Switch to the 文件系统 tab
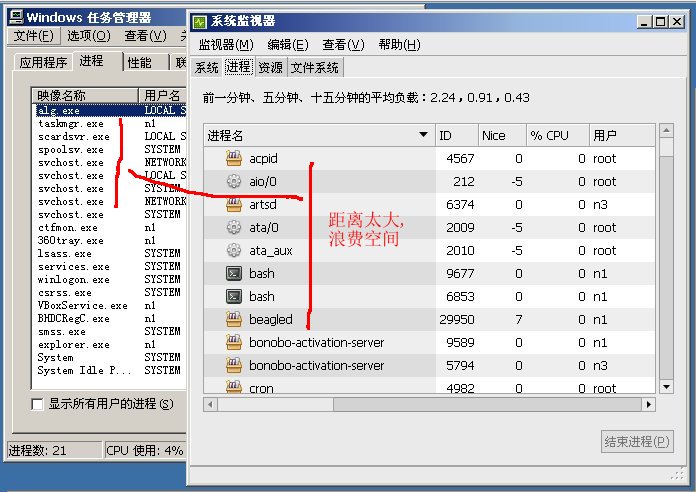 tap(315, 67)
